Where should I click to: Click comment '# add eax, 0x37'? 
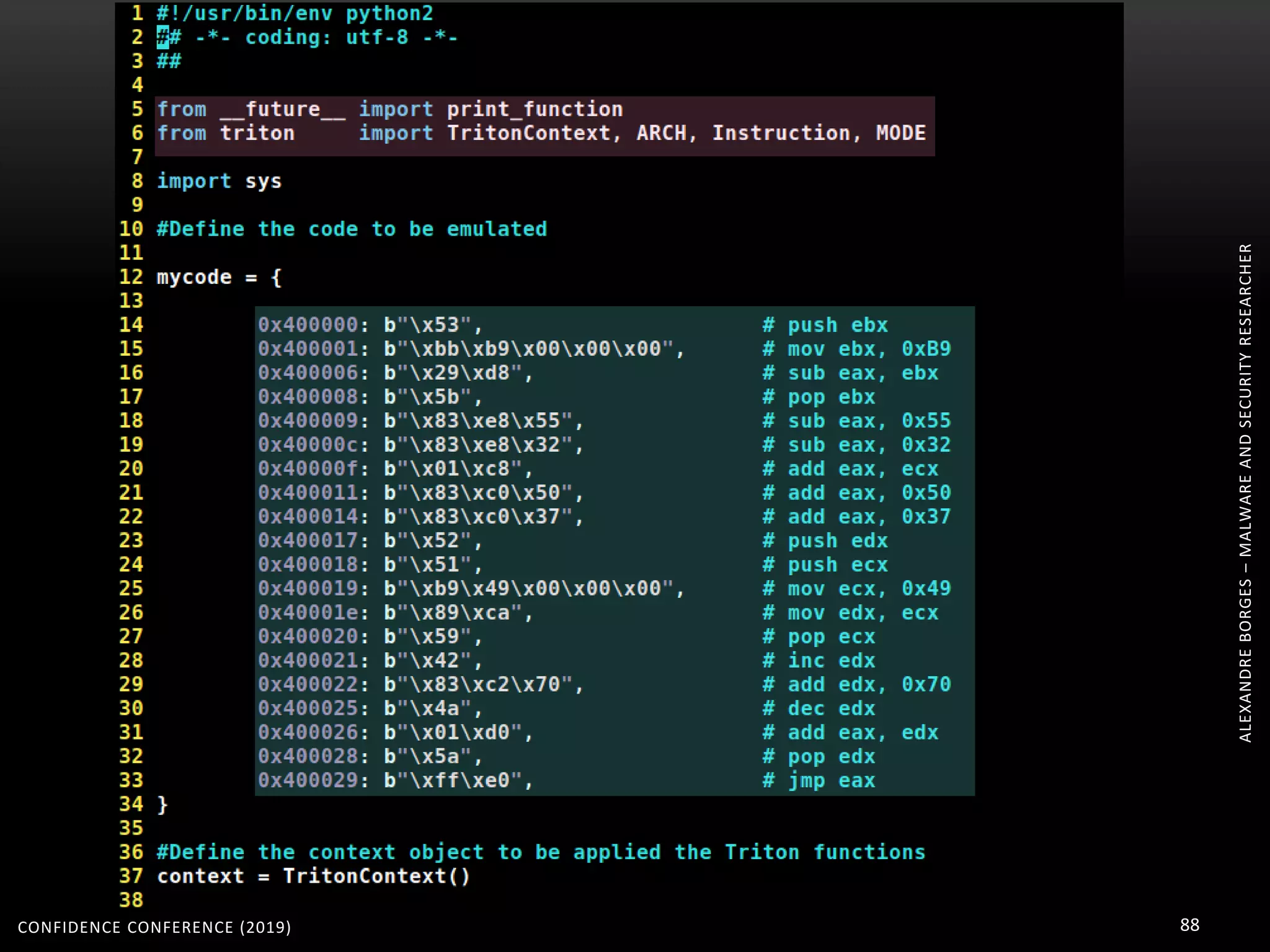click(856, 517)
